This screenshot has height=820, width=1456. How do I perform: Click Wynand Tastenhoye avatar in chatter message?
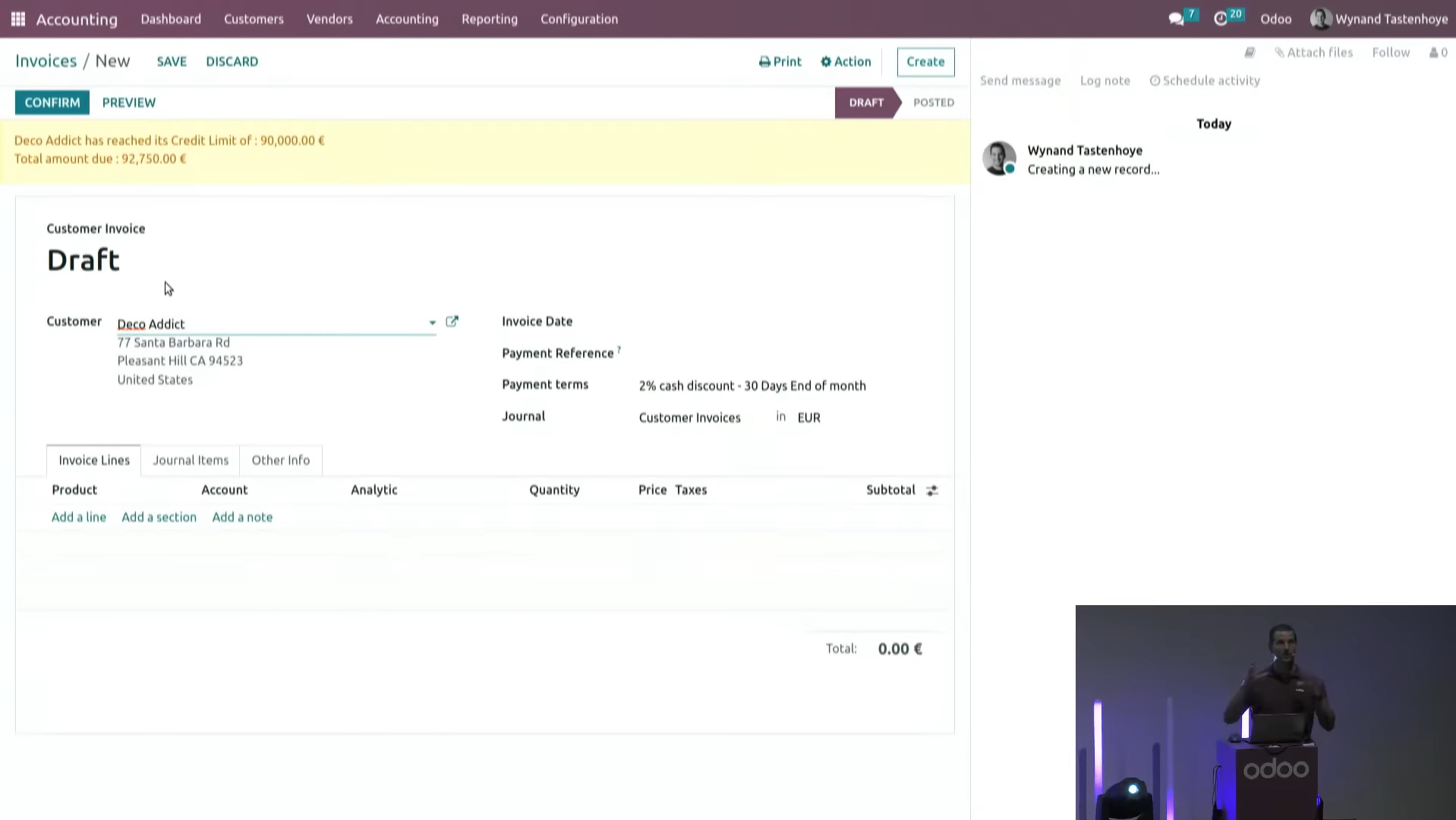point(999,158)
